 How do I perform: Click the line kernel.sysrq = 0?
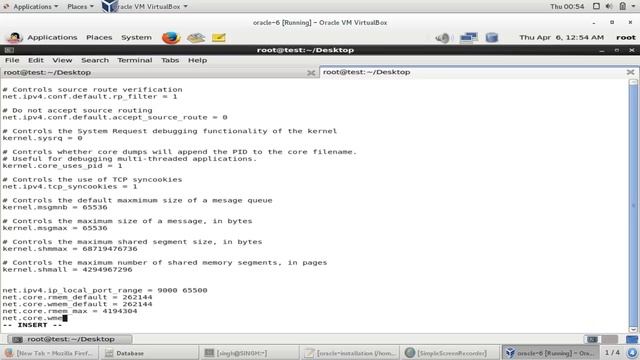42,138
